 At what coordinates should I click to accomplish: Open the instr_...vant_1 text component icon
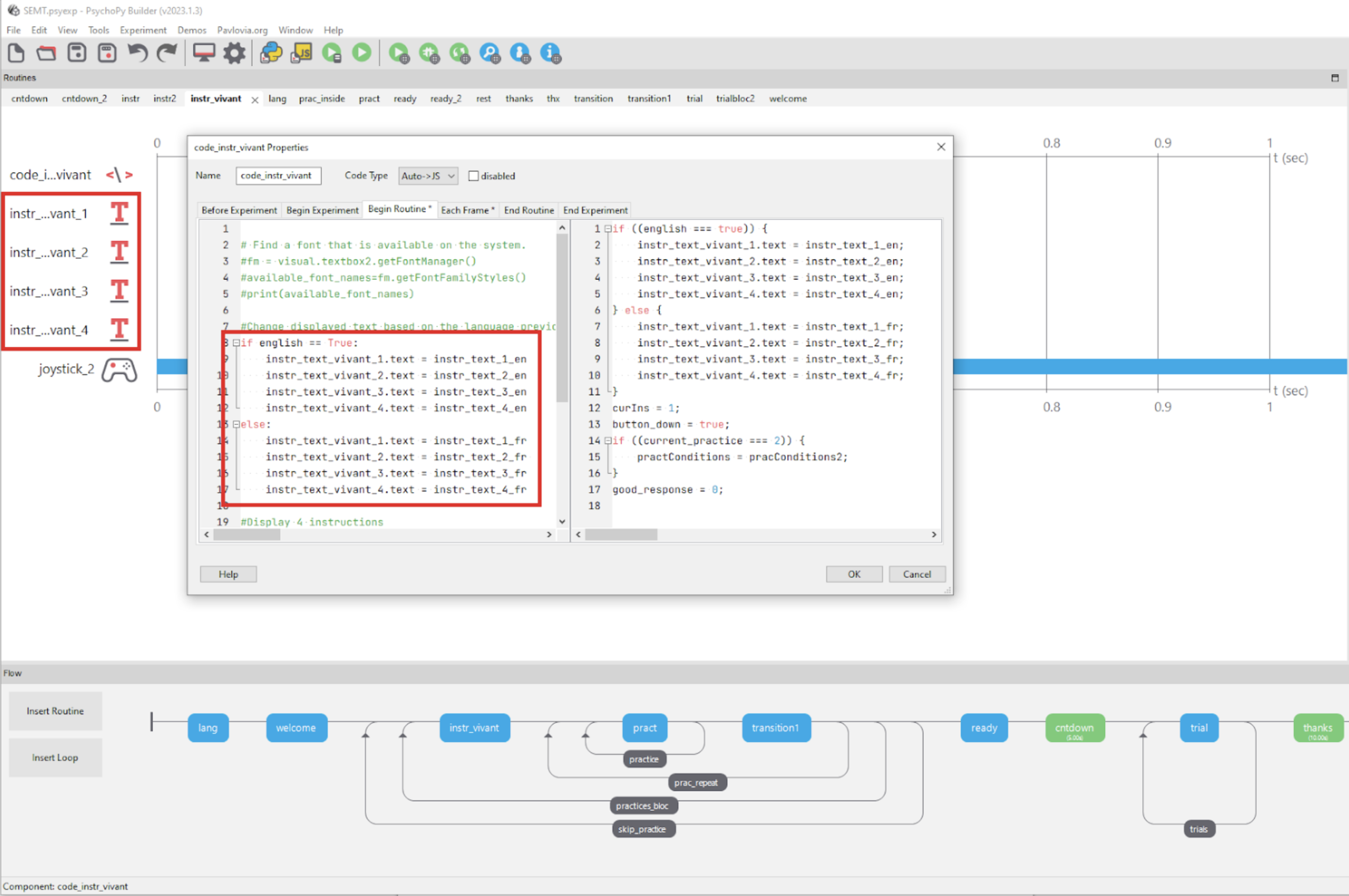click(x=119, y=213)
